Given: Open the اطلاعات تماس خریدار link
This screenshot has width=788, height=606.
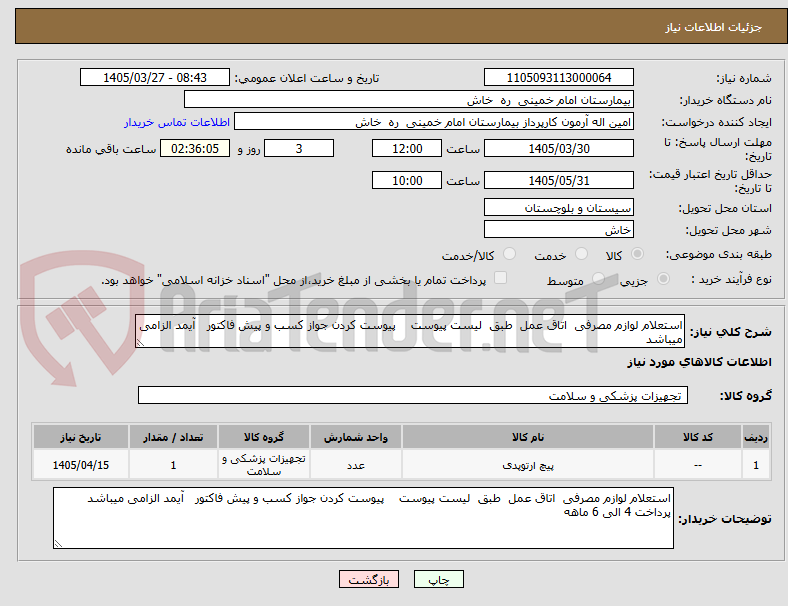Looking at the screenshot, I should tap(177, 122).
